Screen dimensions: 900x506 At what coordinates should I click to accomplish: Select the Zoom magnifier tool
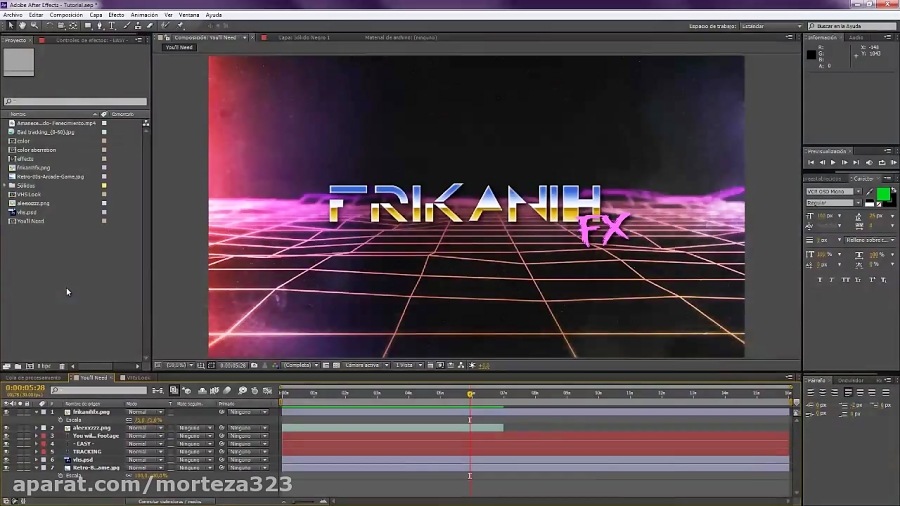(x=34, y=26)
